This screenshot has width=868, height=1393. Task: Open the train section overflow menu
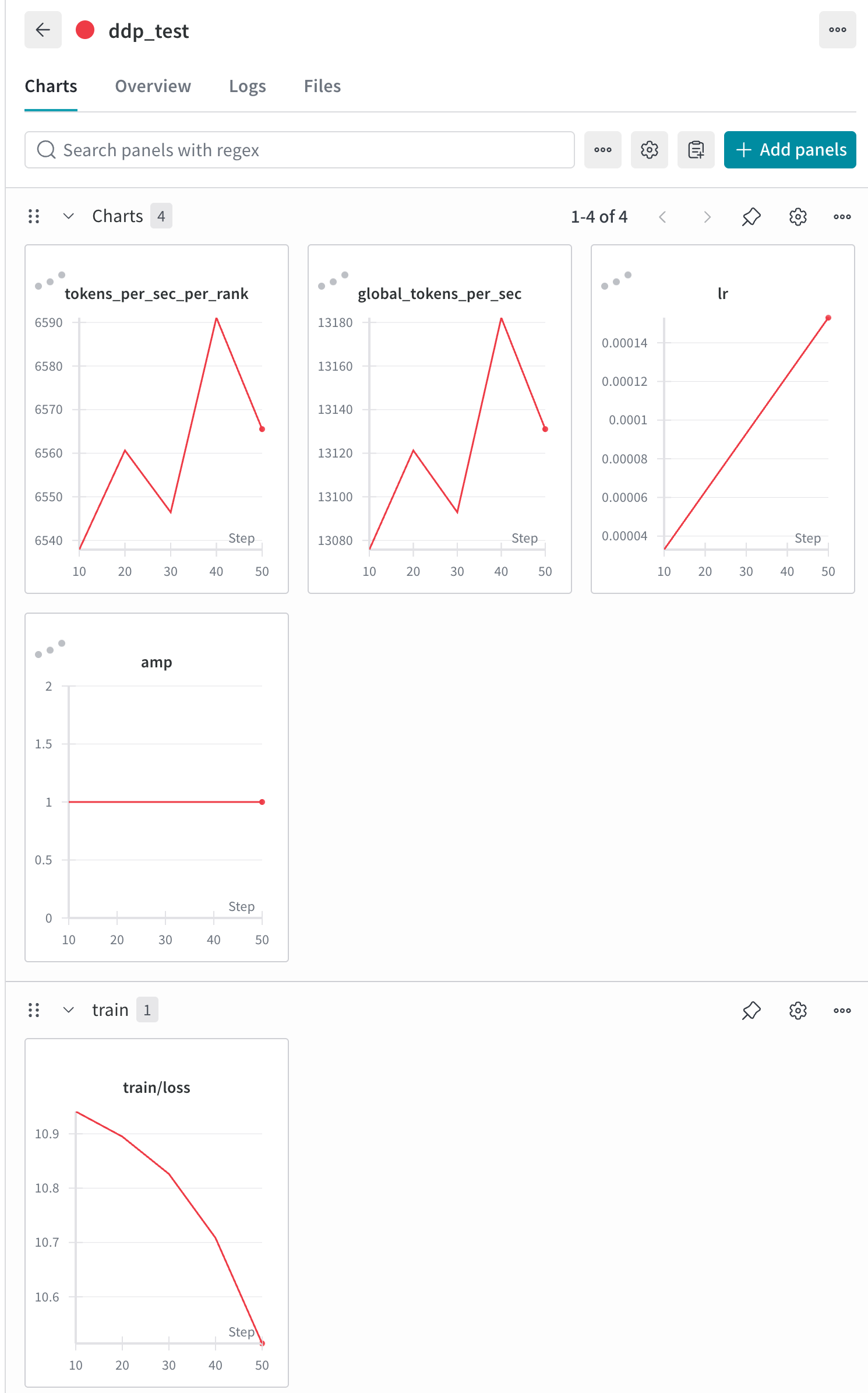tap(842, 1011)
